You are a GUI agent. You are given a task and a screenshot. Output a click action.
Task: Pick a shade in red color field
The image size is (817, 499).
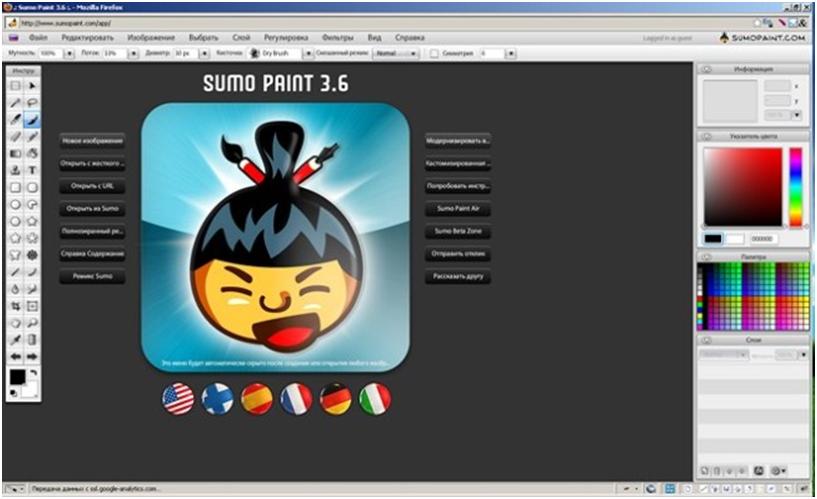[x=743, y=187]
